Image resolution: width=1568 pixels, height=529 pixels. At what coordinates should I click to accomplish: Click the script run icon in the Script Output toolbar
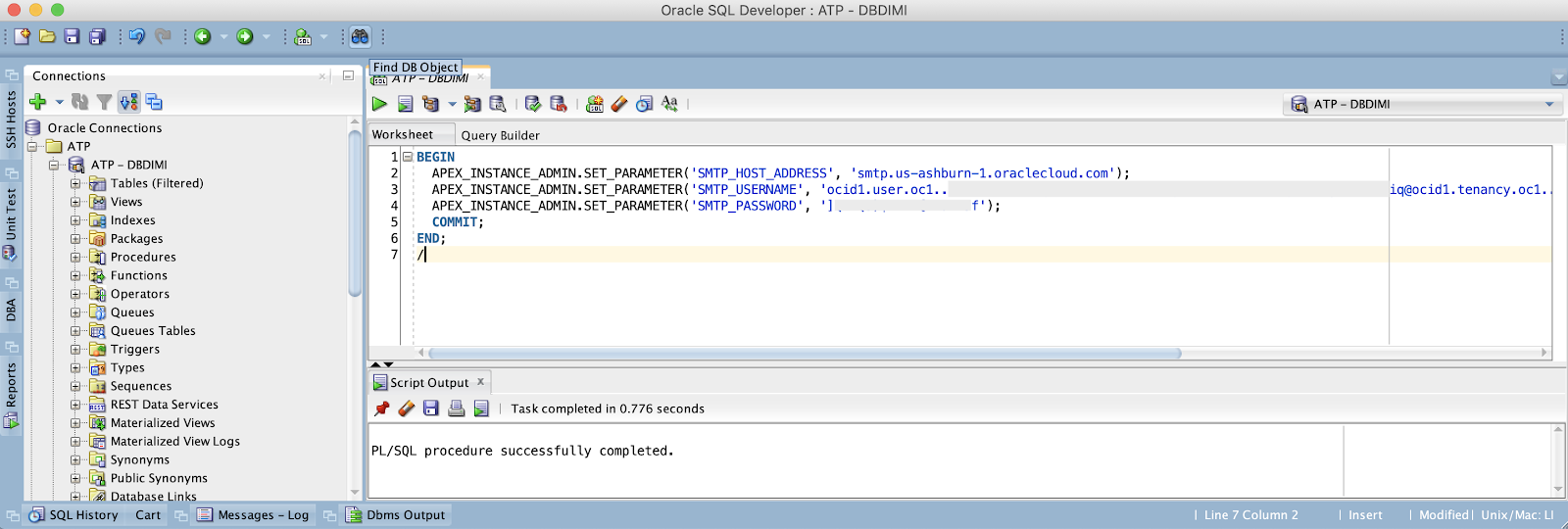pyautogui.click(x=481, y=409)
